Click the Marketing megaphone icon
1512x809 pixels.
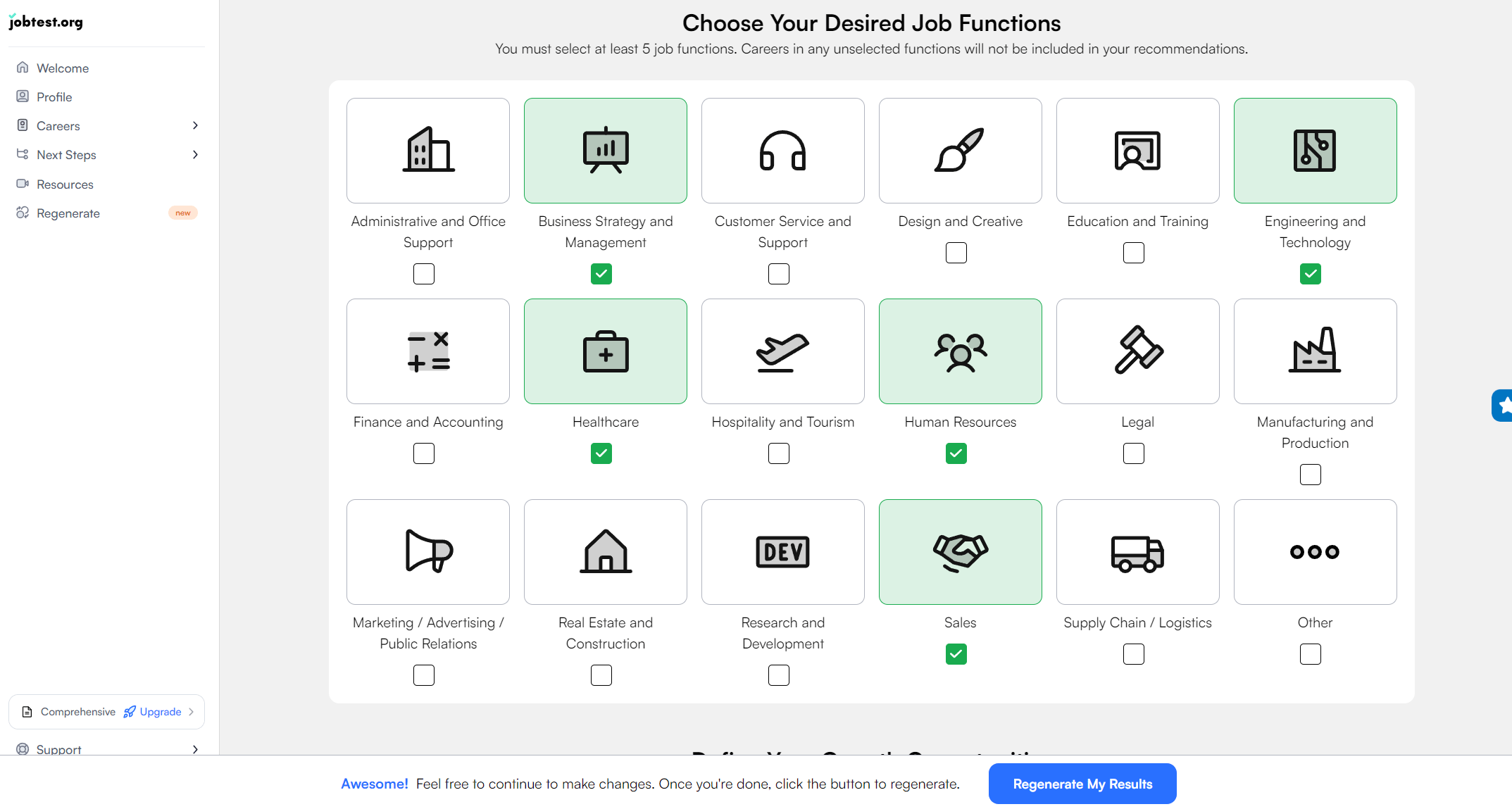coord(428,551)
